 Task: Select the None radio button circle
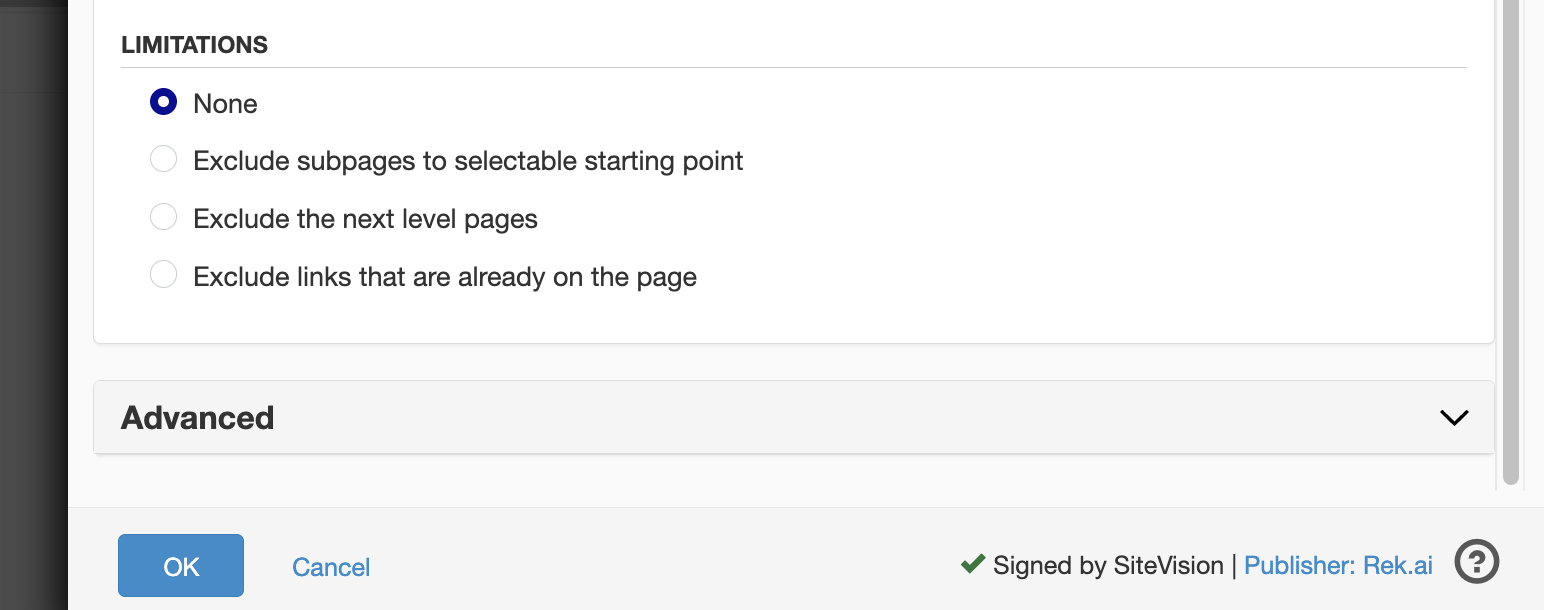[x=163, y=102]
